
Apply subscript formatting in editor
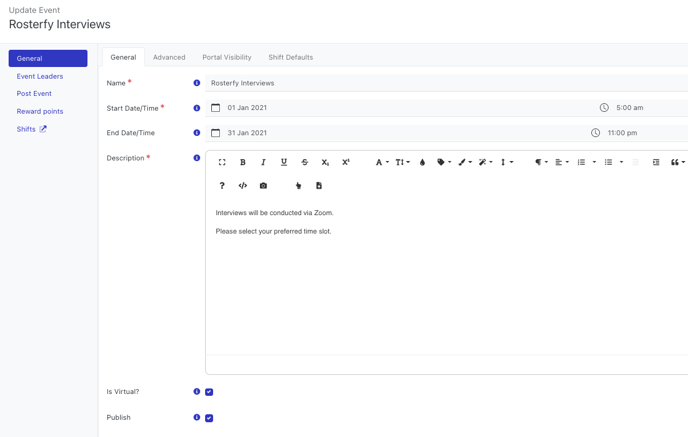[325, 162]
